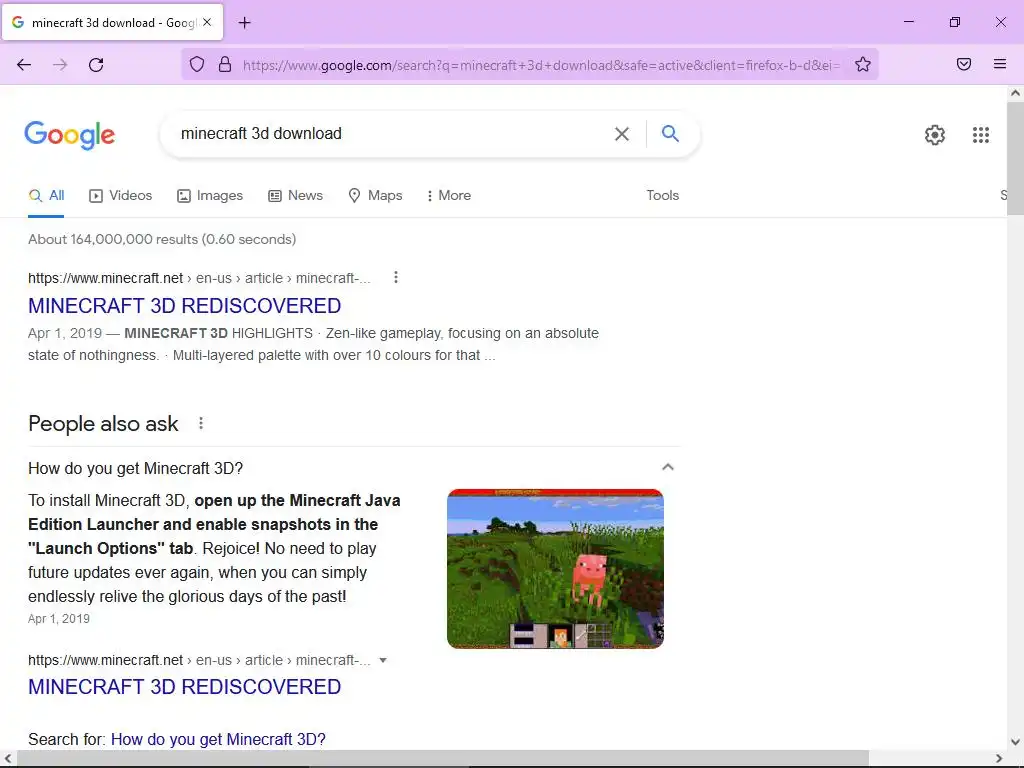Select the All results tab
The image size is (1024, 768).
pos(46,195)
